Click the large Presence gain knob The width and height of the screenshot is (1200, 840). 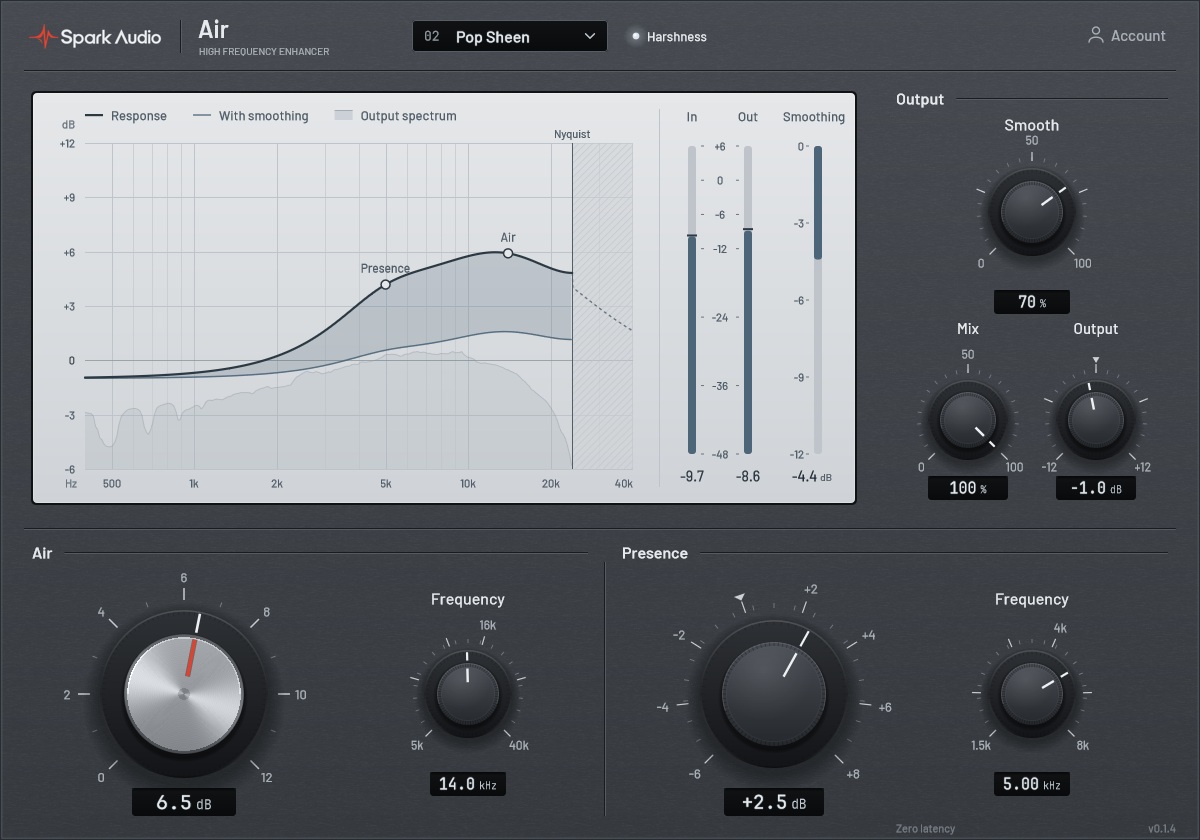(x=773, y=693)
